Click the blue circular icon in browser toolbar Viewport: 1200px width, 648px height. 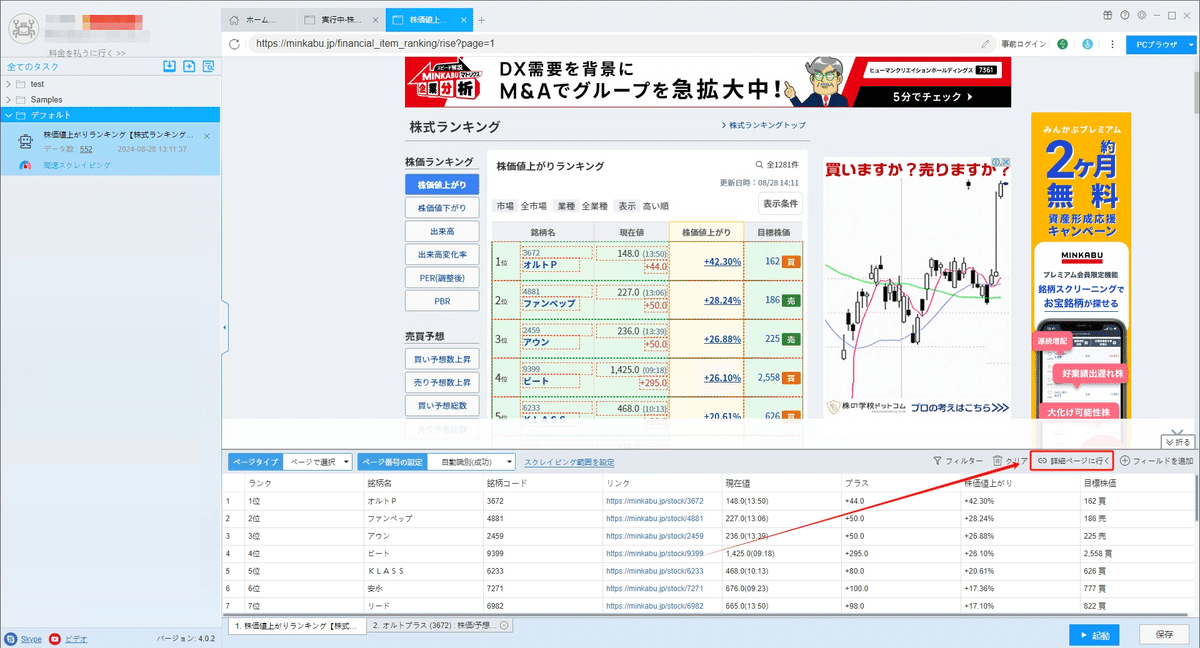point(1086,44)
